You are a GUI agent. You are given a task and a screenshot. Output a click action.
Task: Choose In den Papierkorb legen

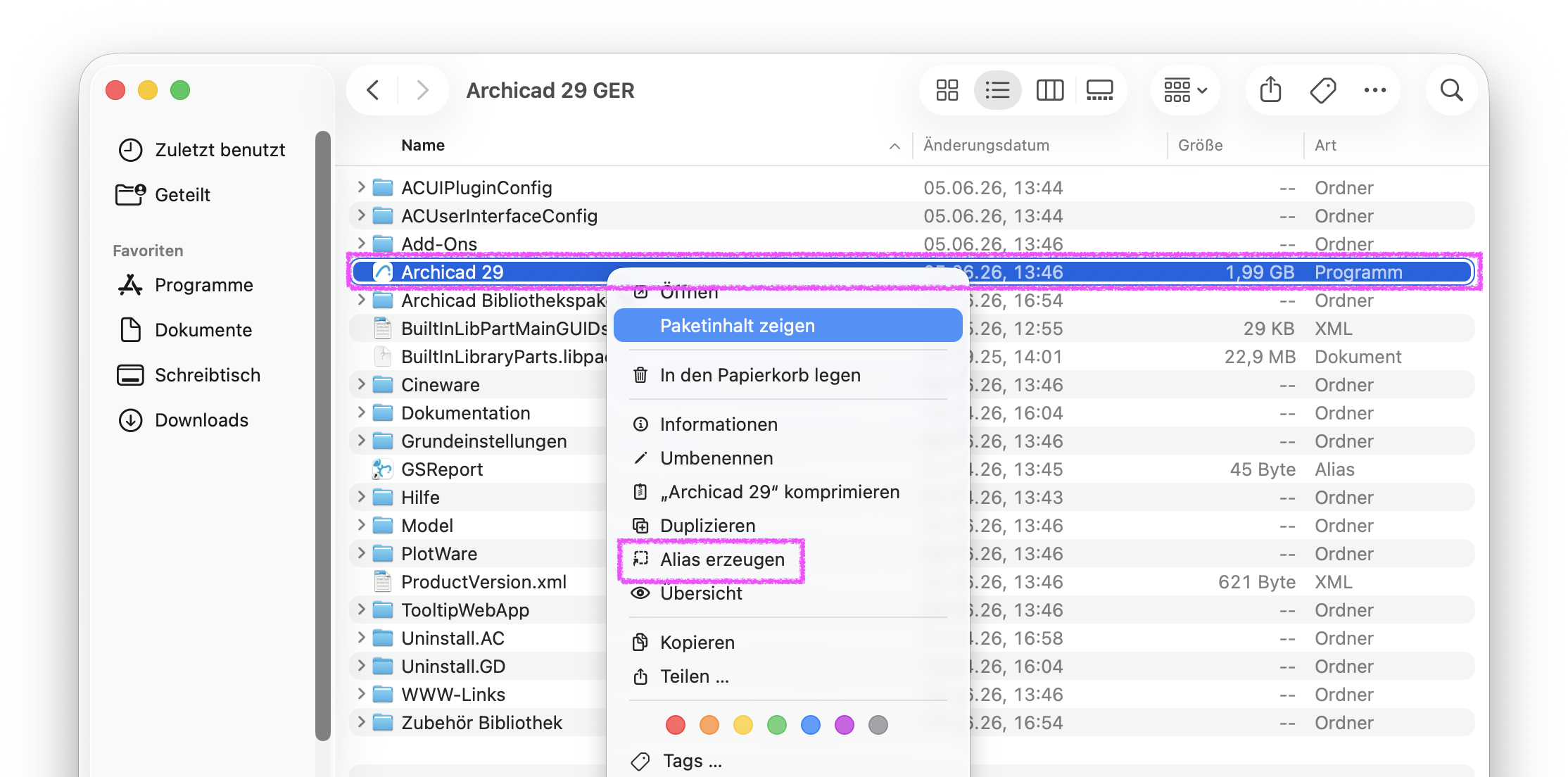pos(788,375)
